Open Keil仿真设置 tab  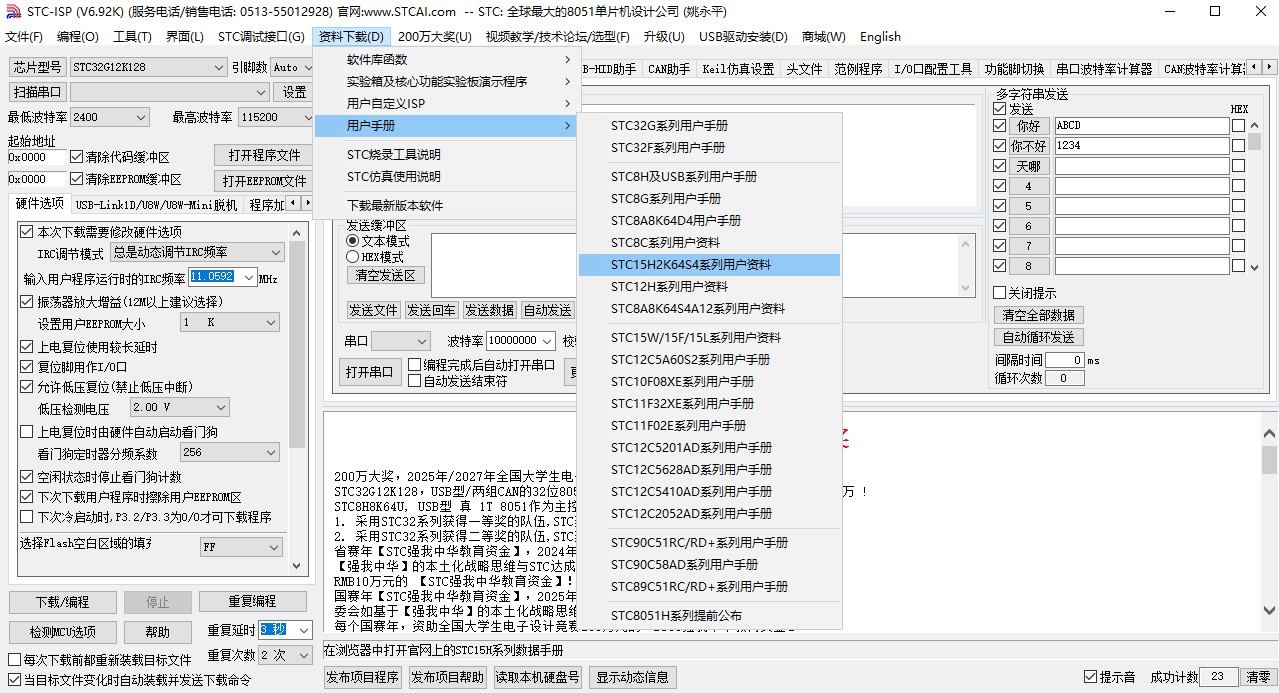738,69
